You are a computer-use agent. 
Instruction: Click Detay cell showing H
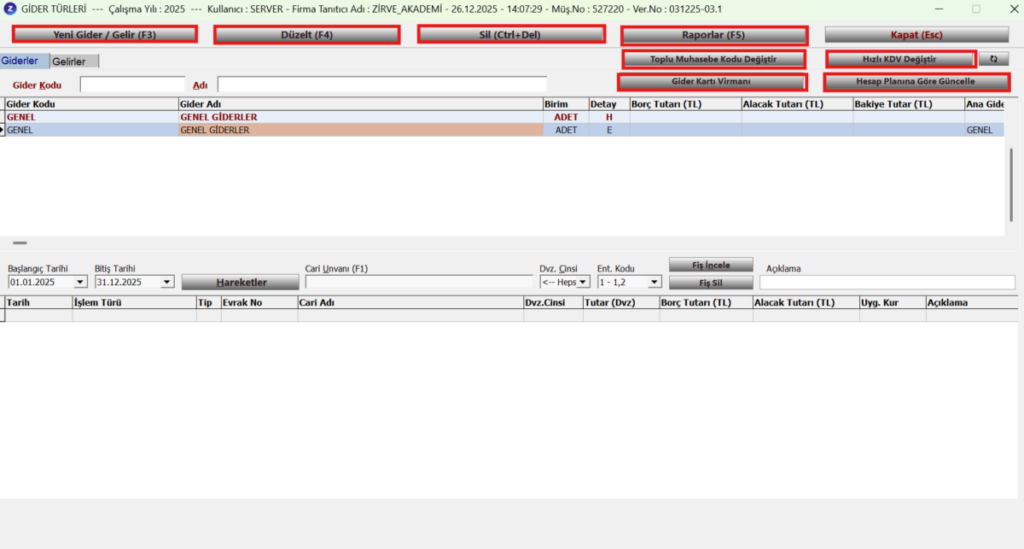click(x=609, y=117)
